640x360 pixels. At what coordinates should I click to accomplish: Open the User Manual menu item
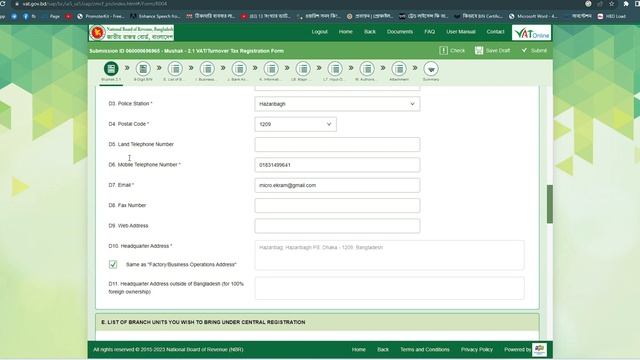(461, 31)
